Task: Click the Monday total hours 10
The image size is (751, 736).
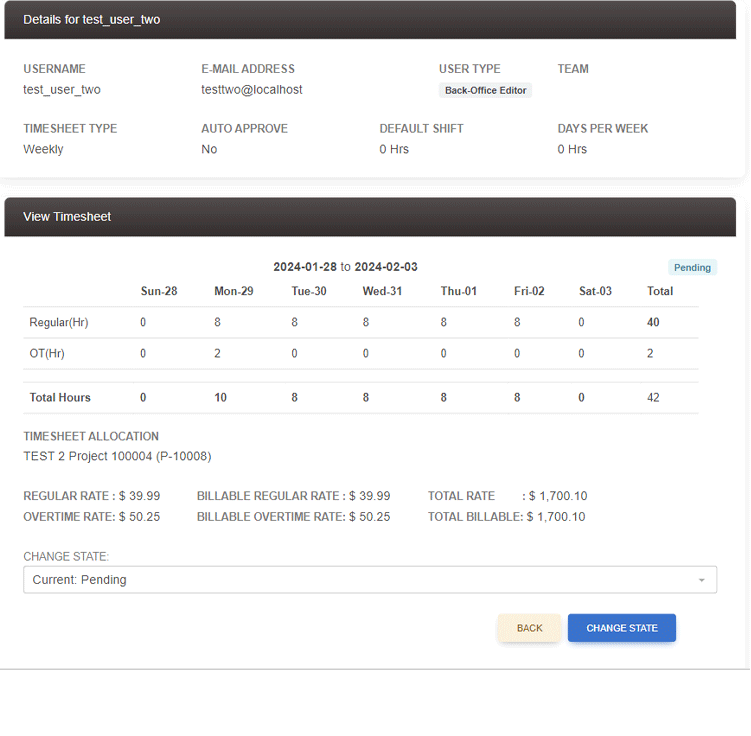Action: tap(220, 397)
